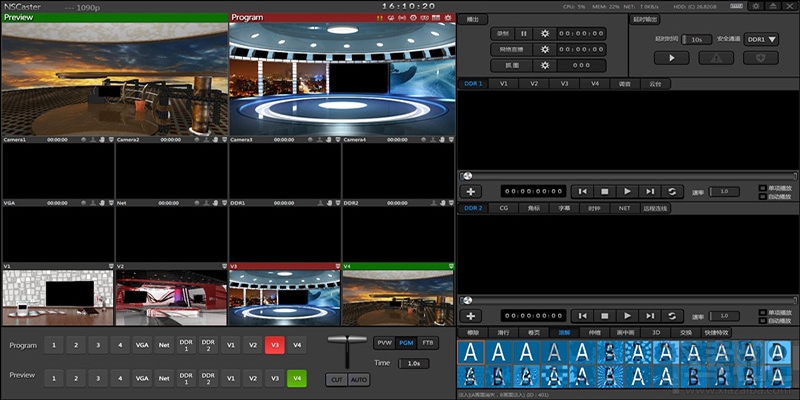Toggle loop icon in DDR 1 player
This screenshot has height=400, width=800.
[673, 191]
